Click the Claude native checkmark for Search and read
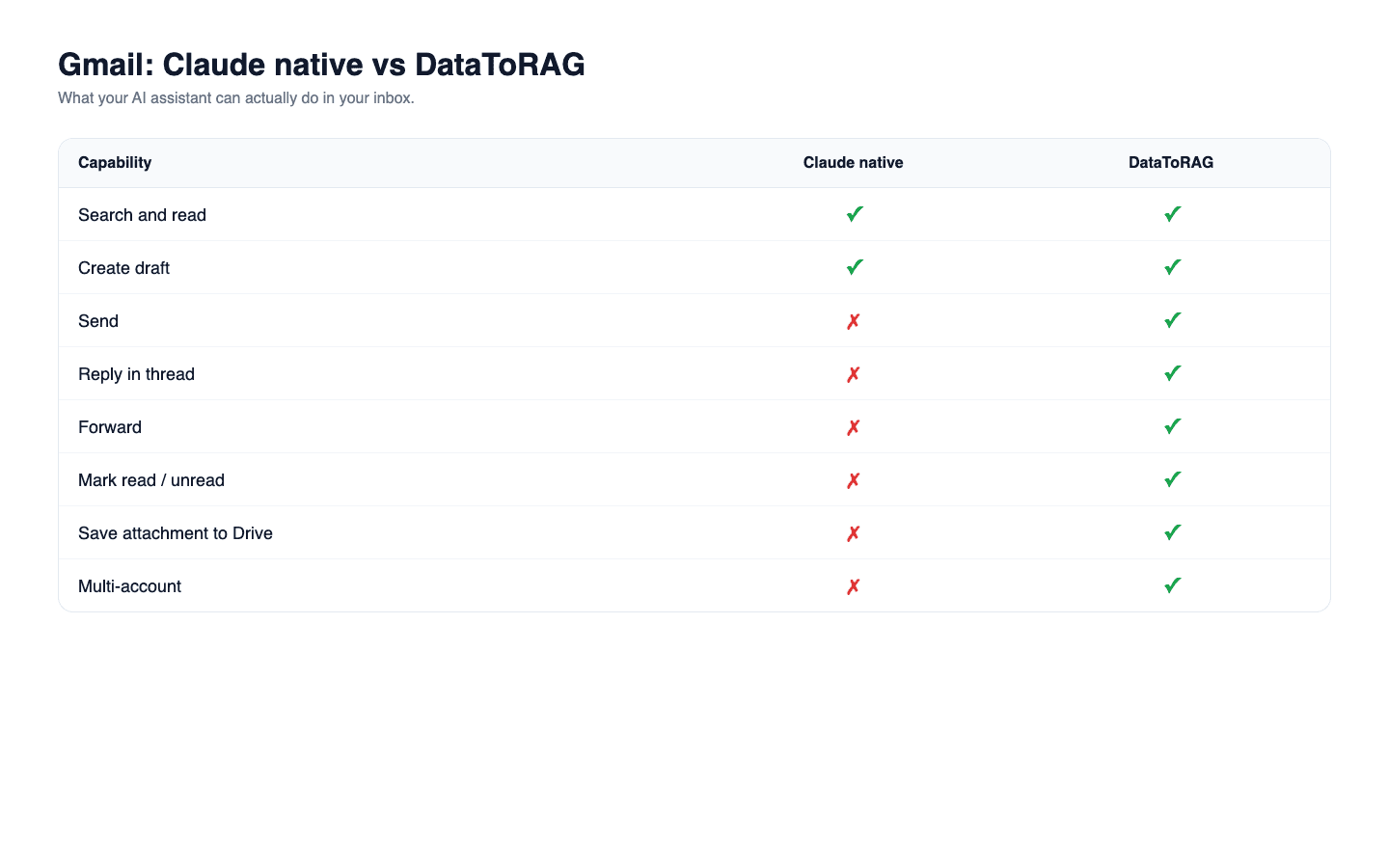1389x868 pixels. point(854,214)
